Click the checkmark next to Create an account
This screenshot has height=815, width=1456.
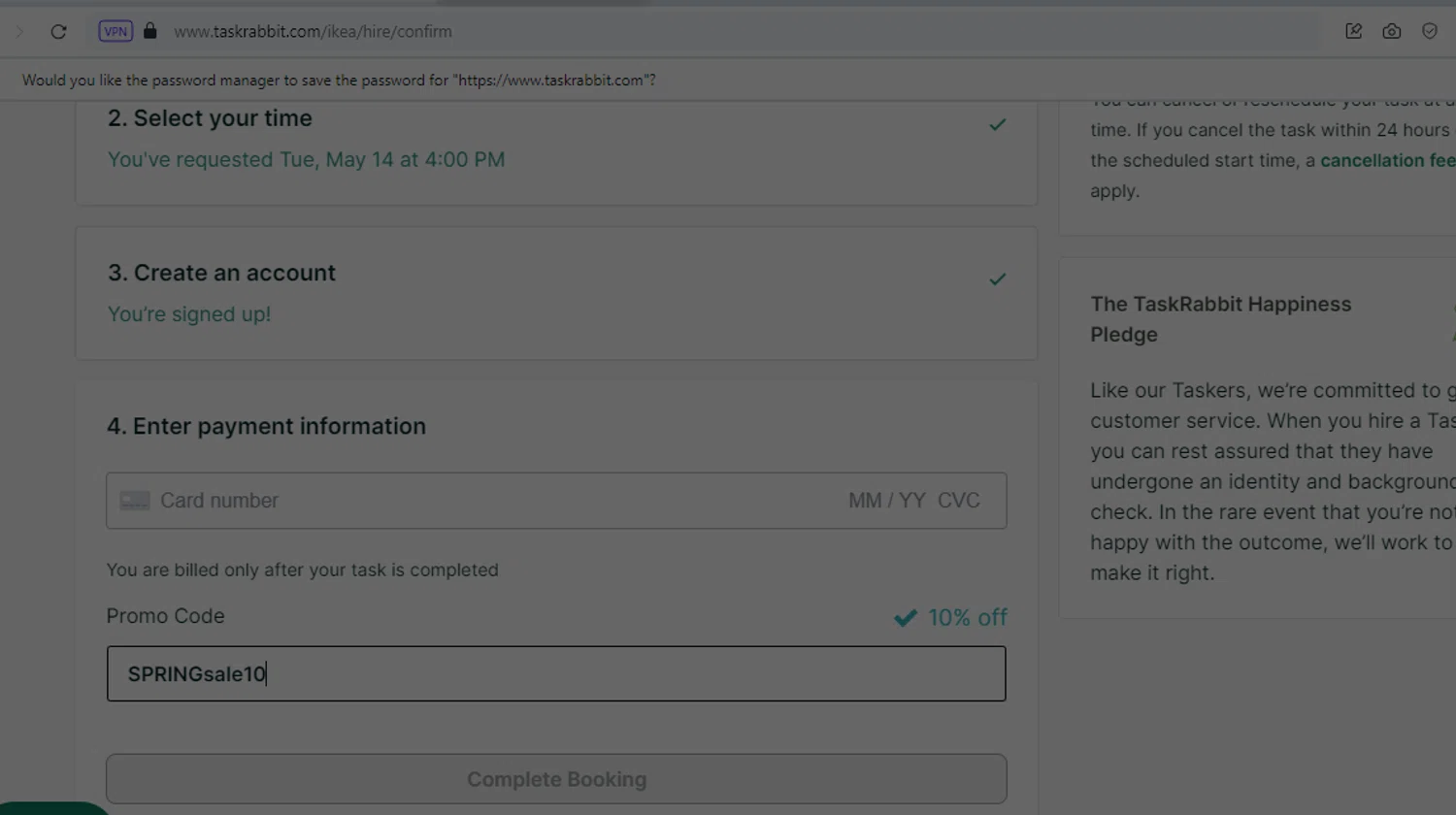click(x=997, y=279)
